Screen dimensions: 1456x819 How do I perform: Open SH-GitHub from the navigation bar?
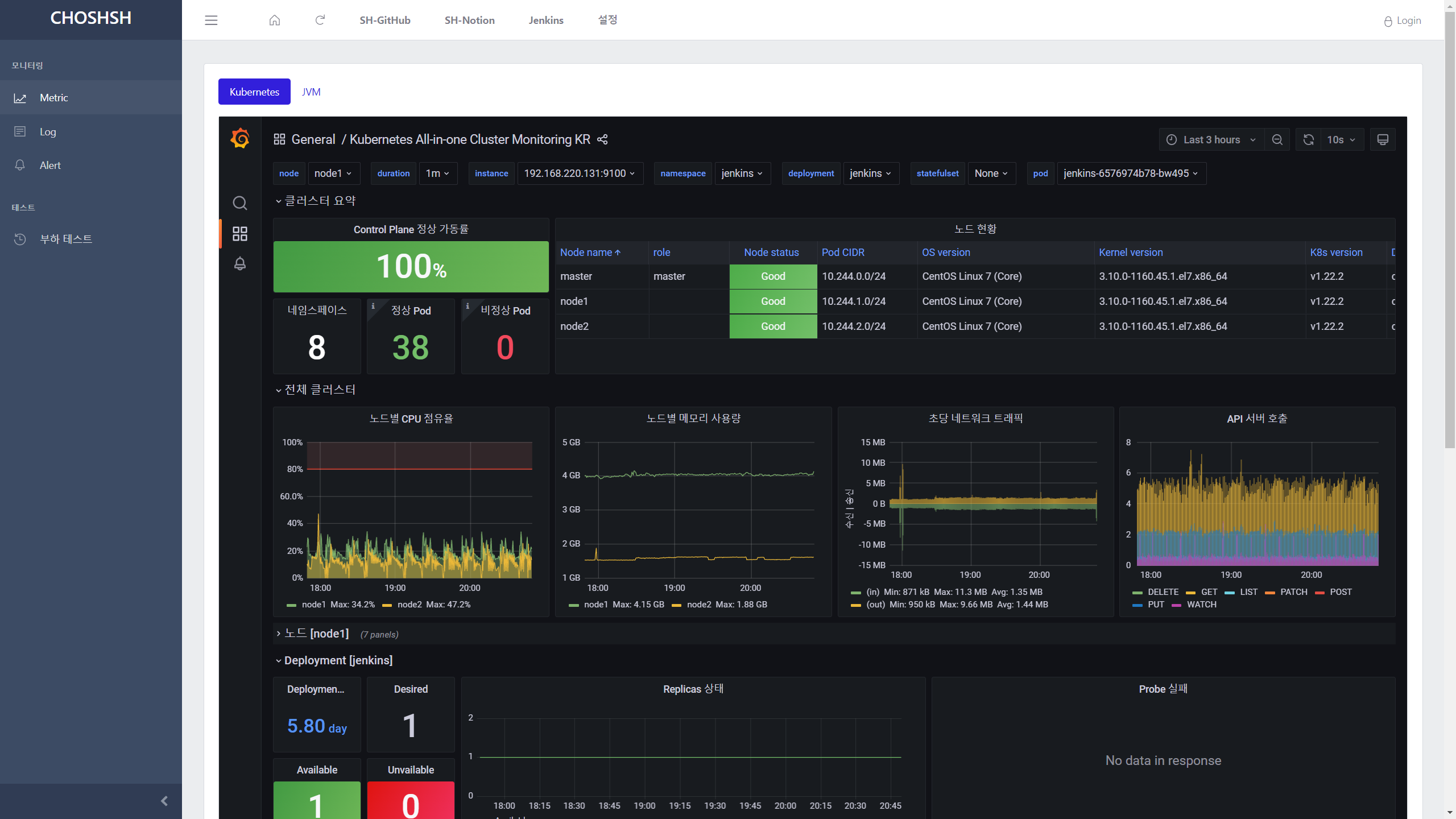[384, 20]
